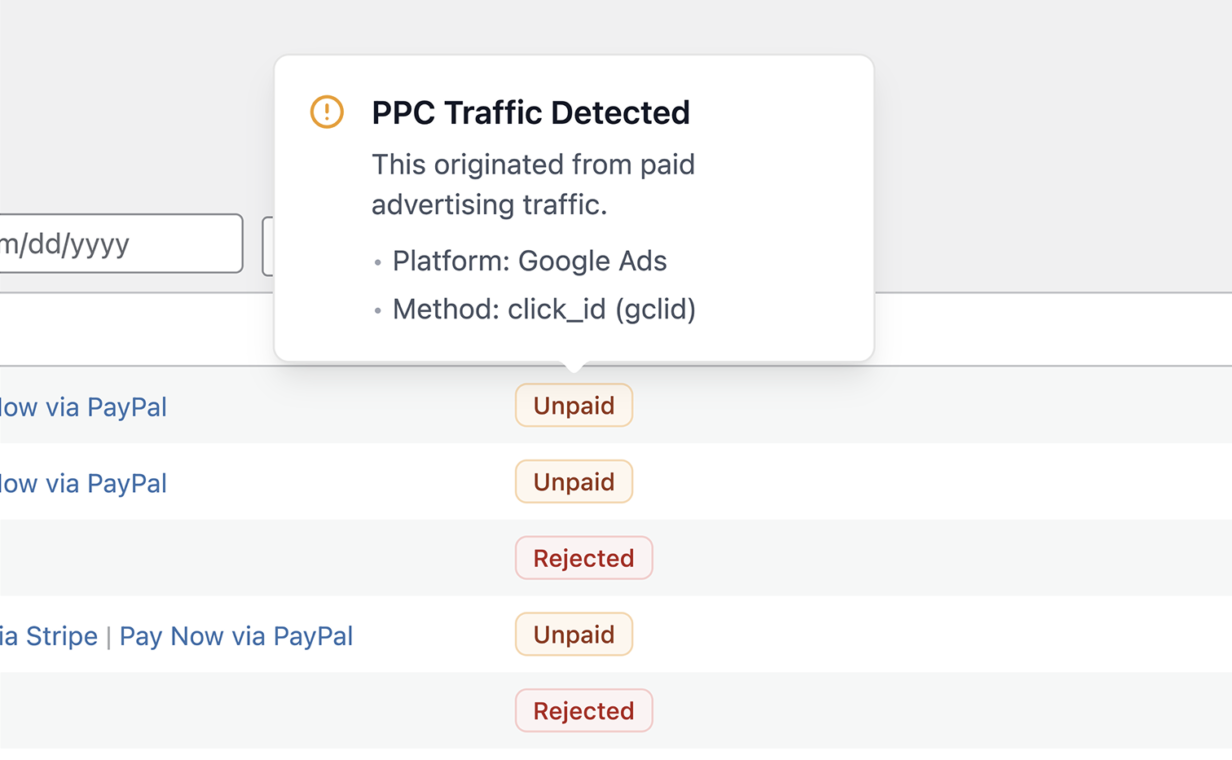Pay the Stripe-enabled referral via PayPal
Screen dimensions: 1232x760
[236, 636]
